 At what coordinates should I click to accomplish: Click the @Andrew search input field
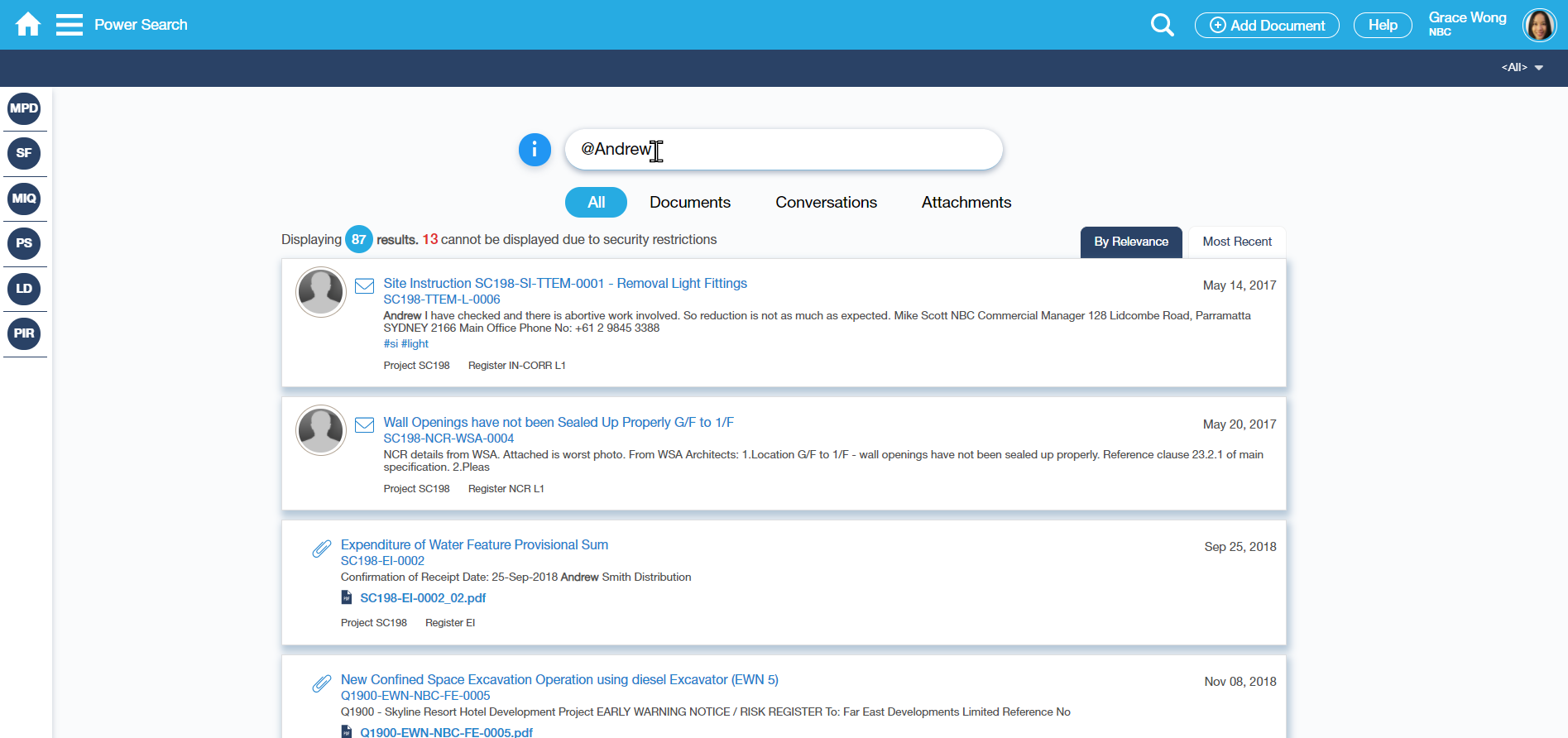click(783, 150)
